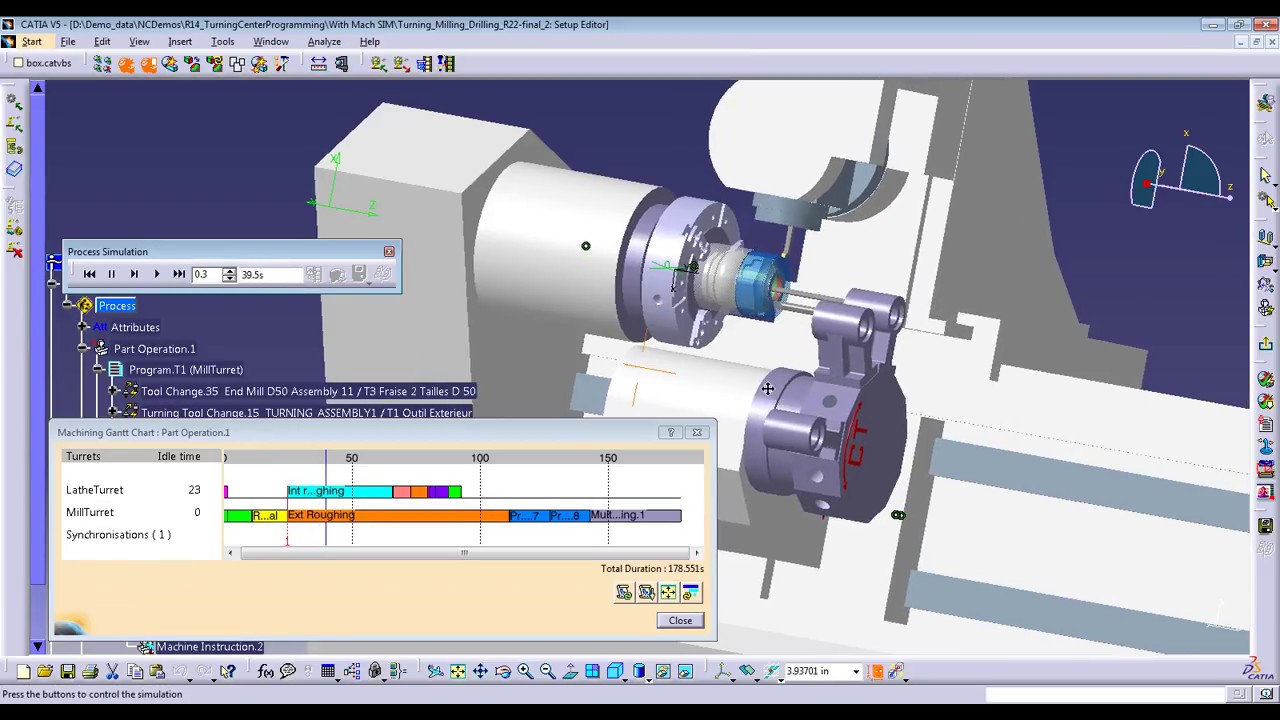Viewport: 1280px width, 720px height.
Task: Close the Machining Gantt Chart dialog
Action: pyautogui.click(x=697, y=432)
